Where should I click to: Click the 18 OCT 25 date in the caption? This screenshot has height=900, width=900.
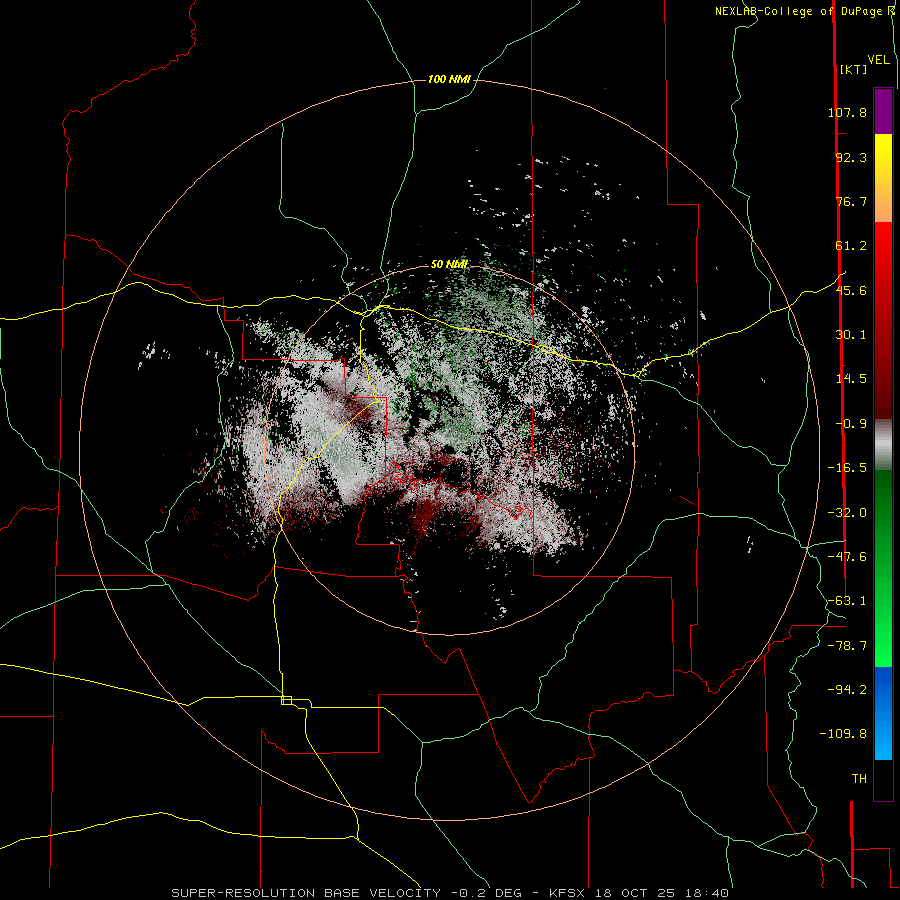click(x=635, y=893)
